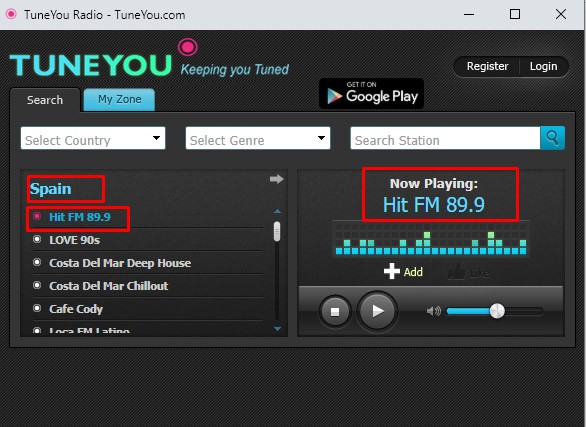Switch to the Search tab
Image resolution: width=586 pixels, height=427 pixels.
coord(45,100)
